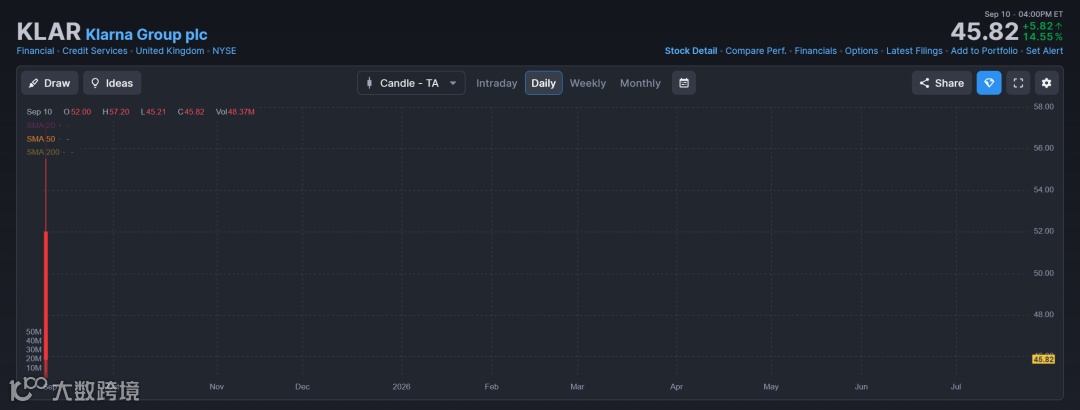The image size is (1080, 410).
Task: Open the Ideas lightbulb button
Action: pyautogui.click(x=112, y=83)
